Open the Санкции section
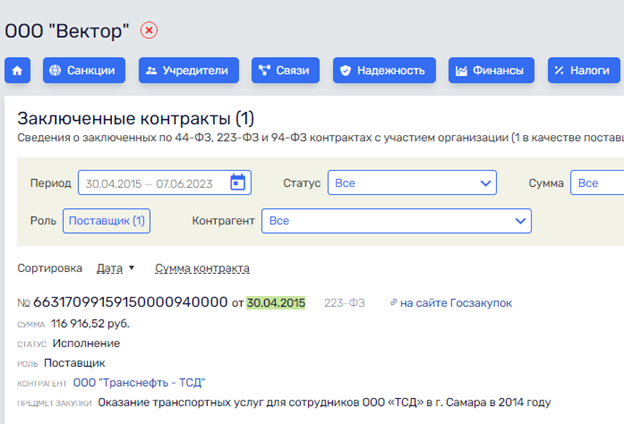 pos(84,70)
